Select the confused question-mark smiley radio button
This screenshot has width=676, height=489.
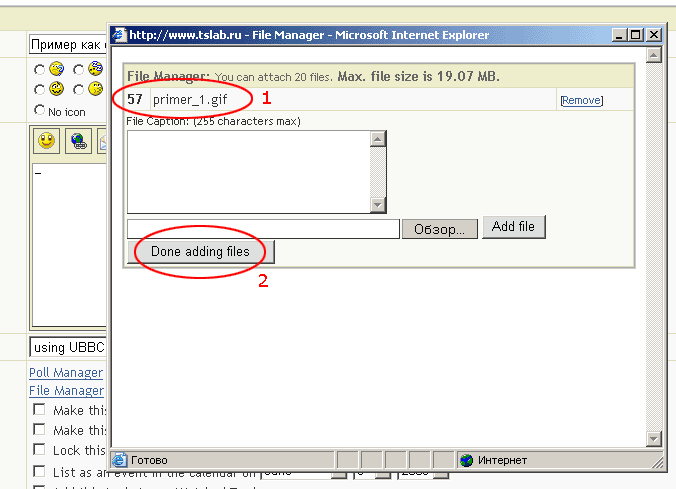click(39, 69)
